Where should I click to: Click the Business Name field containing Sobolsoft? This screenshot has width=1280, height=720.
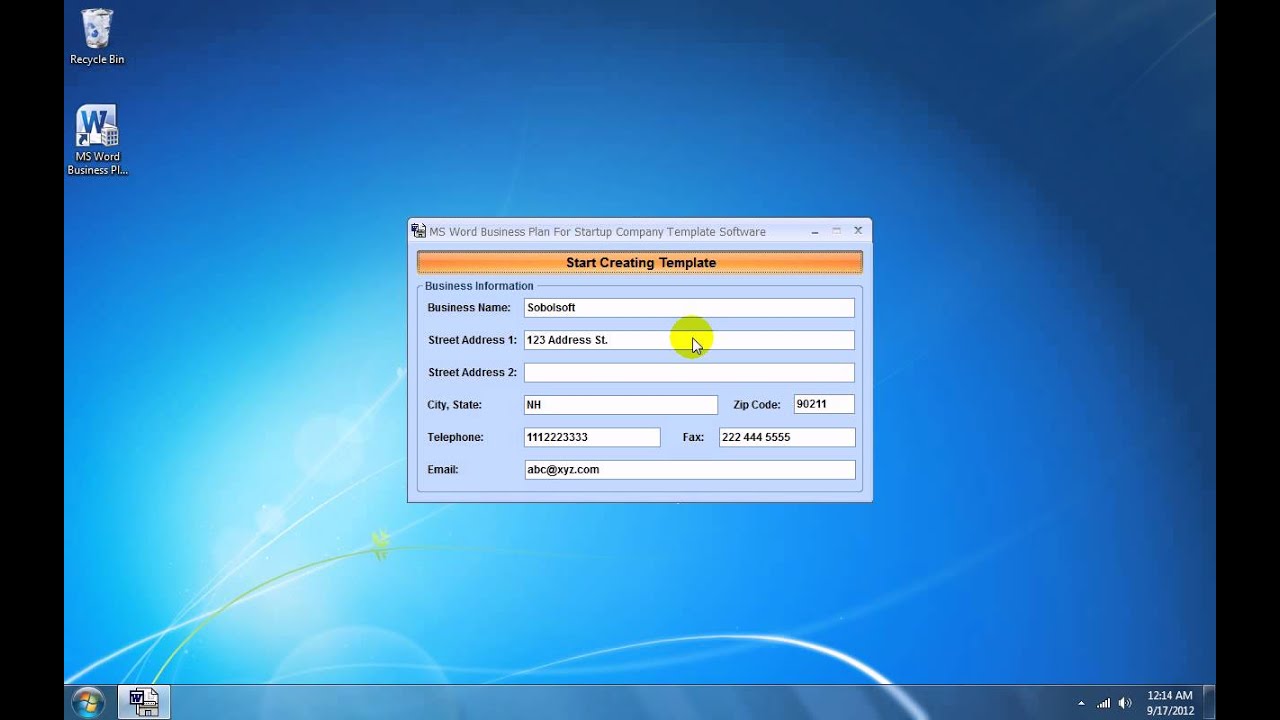point(689,308)
